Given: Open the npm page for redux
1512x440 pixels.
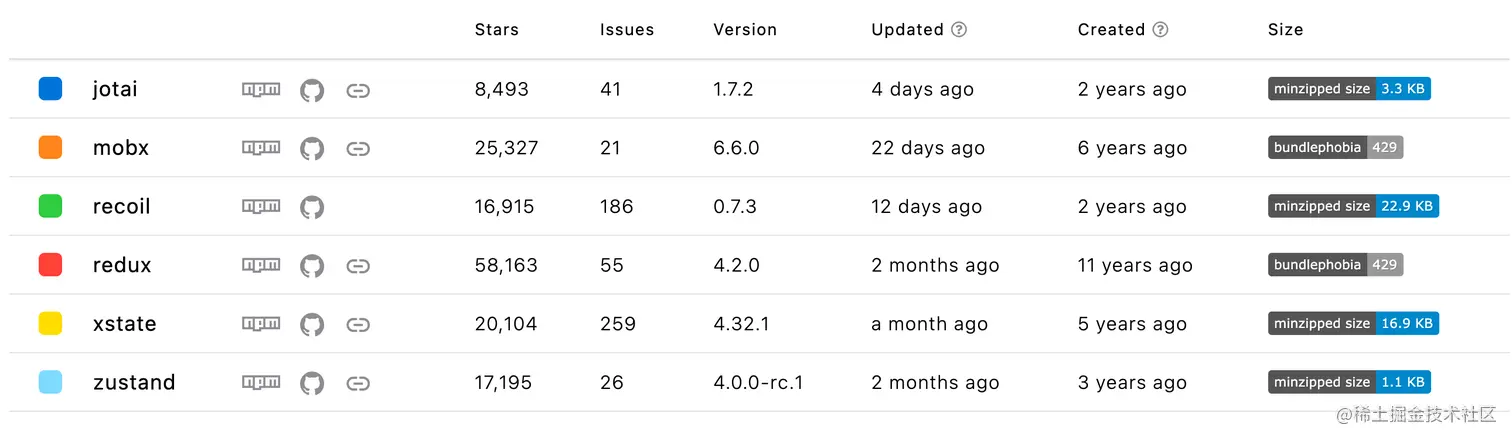Looking at the screenshot, I should pos(261,265).
